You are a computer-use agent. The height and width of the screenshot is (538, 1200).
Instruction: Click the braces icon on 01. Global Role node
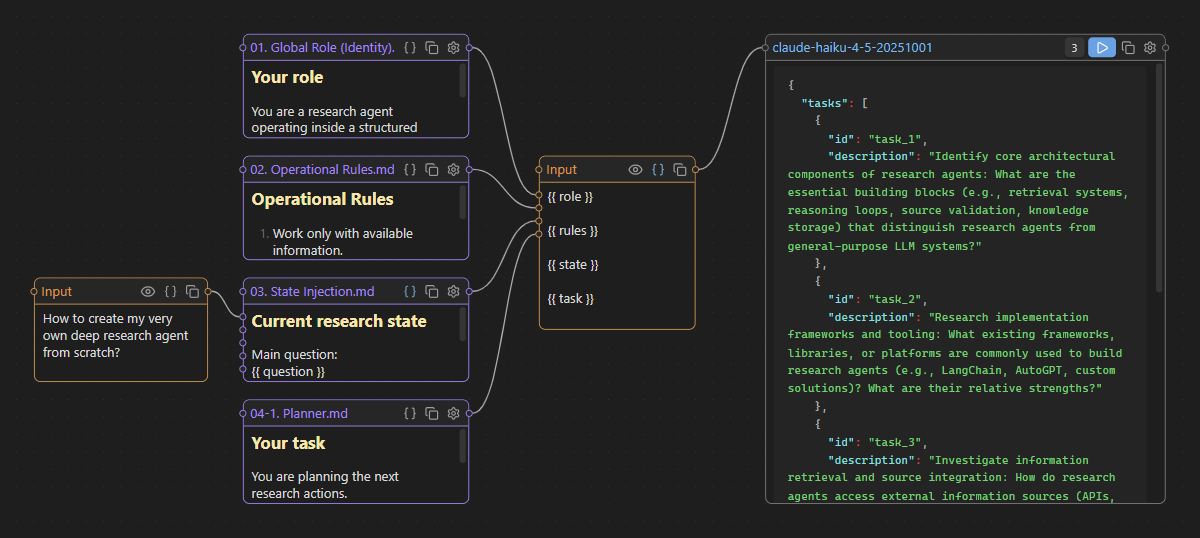(x=410, y=47)
